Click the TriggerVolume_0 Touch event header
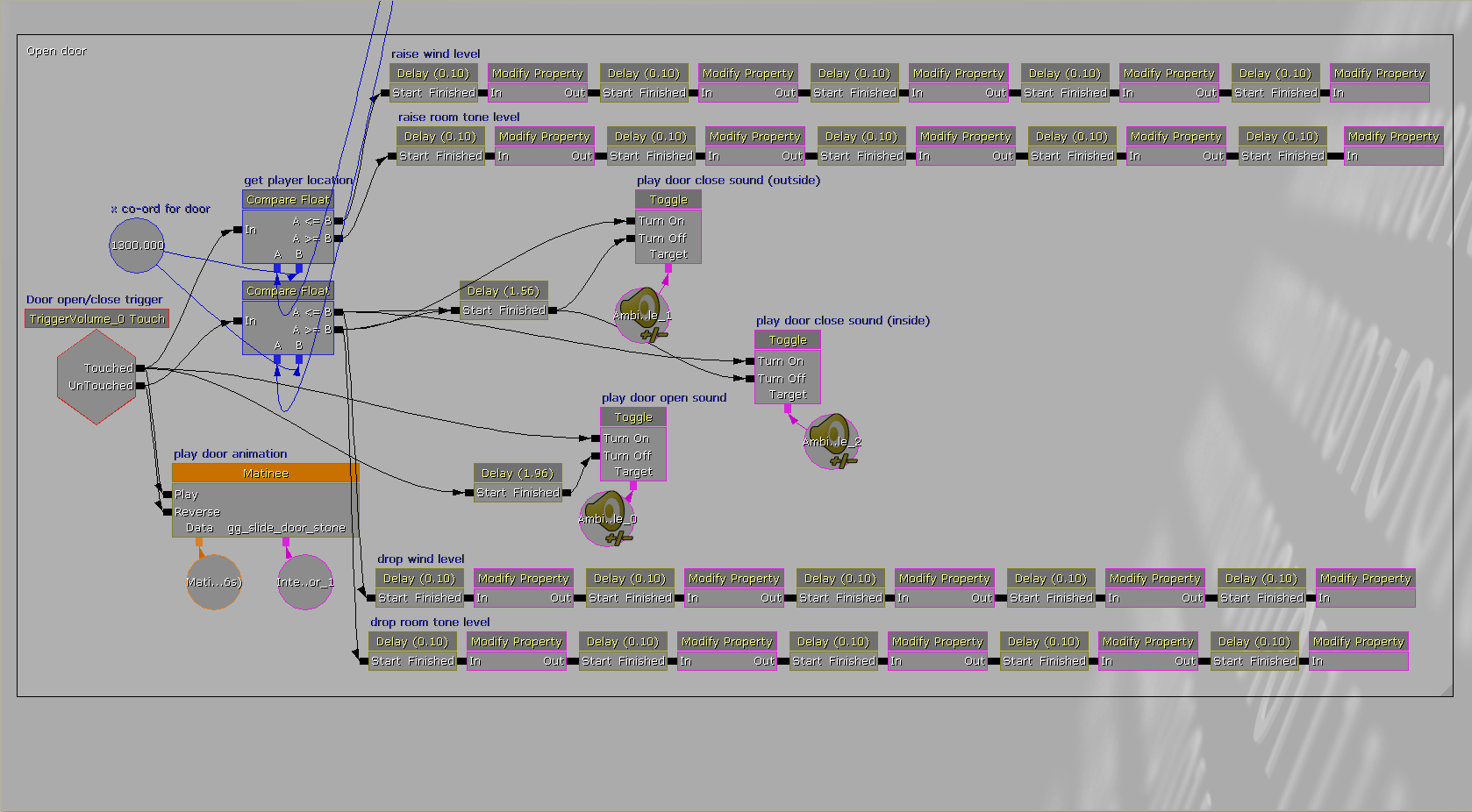The width and height of the screenshot is (1472, 812). pyautogui.click(x=96, y=319)
